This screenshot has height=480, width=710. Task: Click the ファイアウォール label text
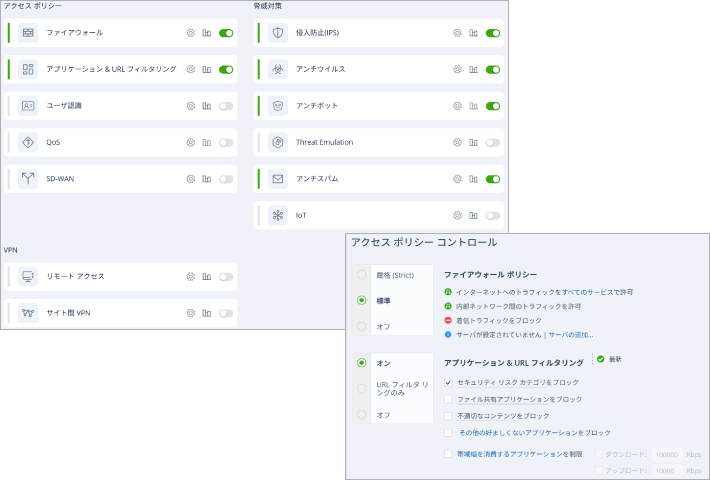(x=75, y=33)
